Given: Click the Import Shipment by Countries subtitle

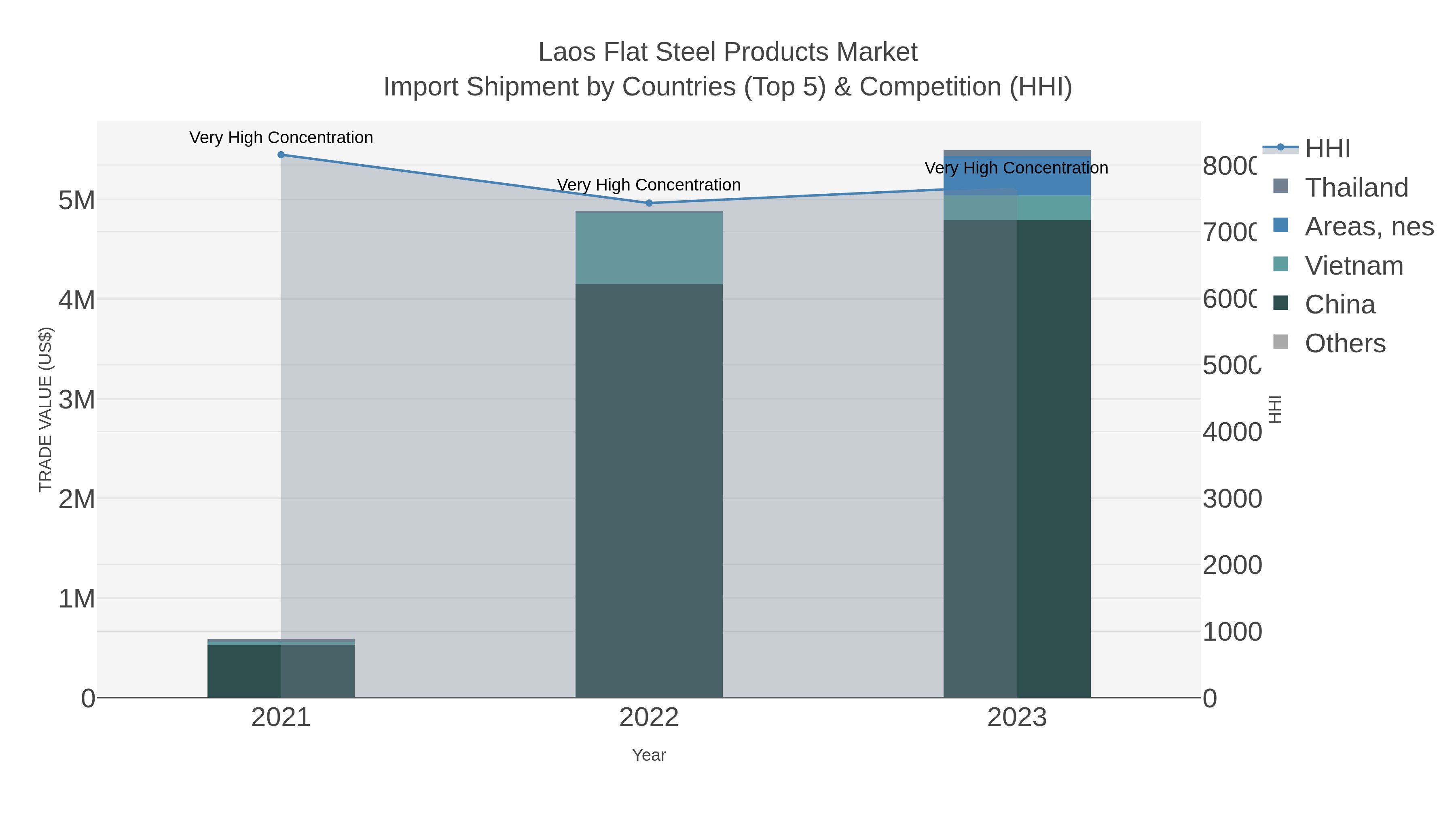Looking at the screenshot, I should tap(728, 87).
